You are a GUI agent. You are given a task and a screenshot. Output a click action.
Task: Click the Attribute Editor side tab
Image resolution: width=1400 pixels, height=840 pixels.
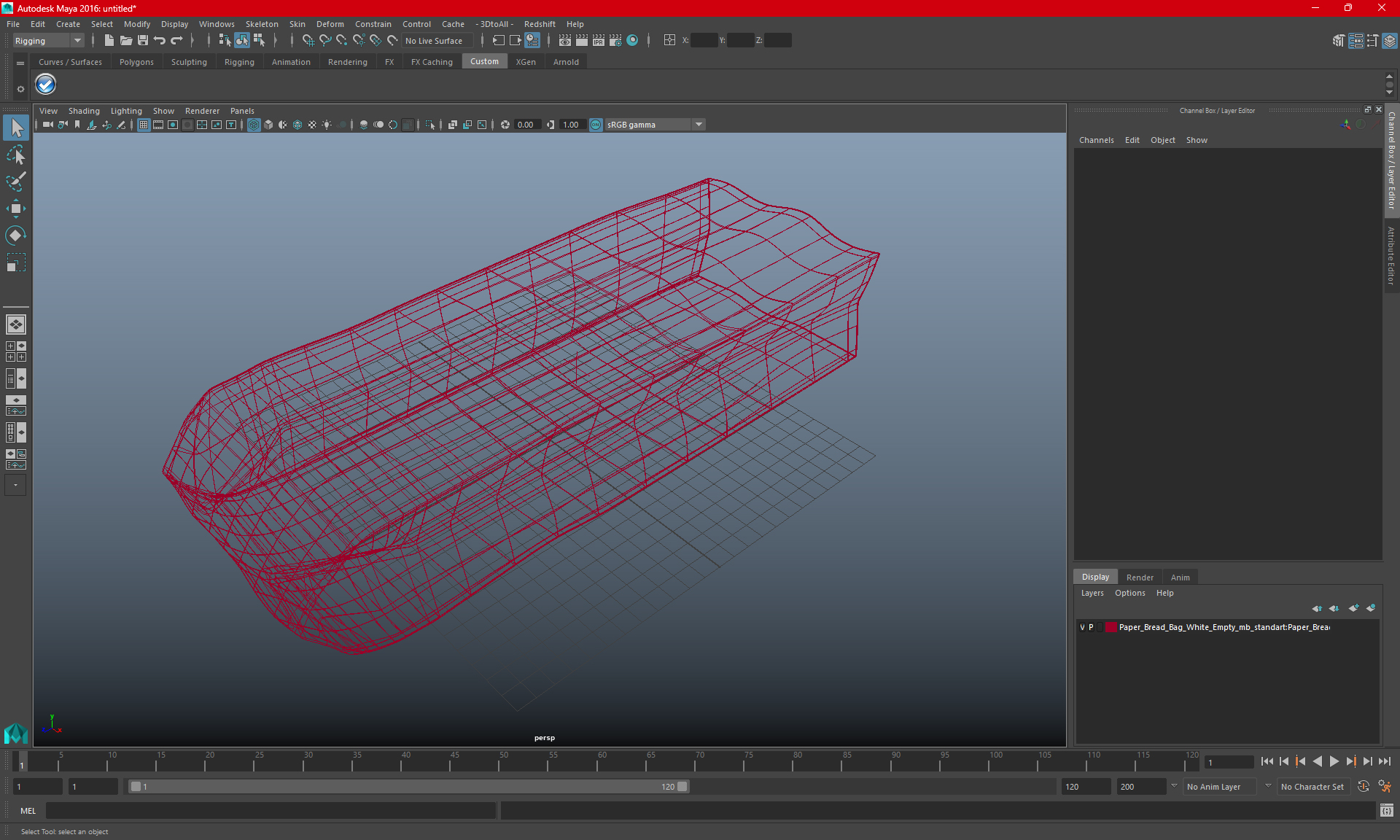click(1391, 255)
